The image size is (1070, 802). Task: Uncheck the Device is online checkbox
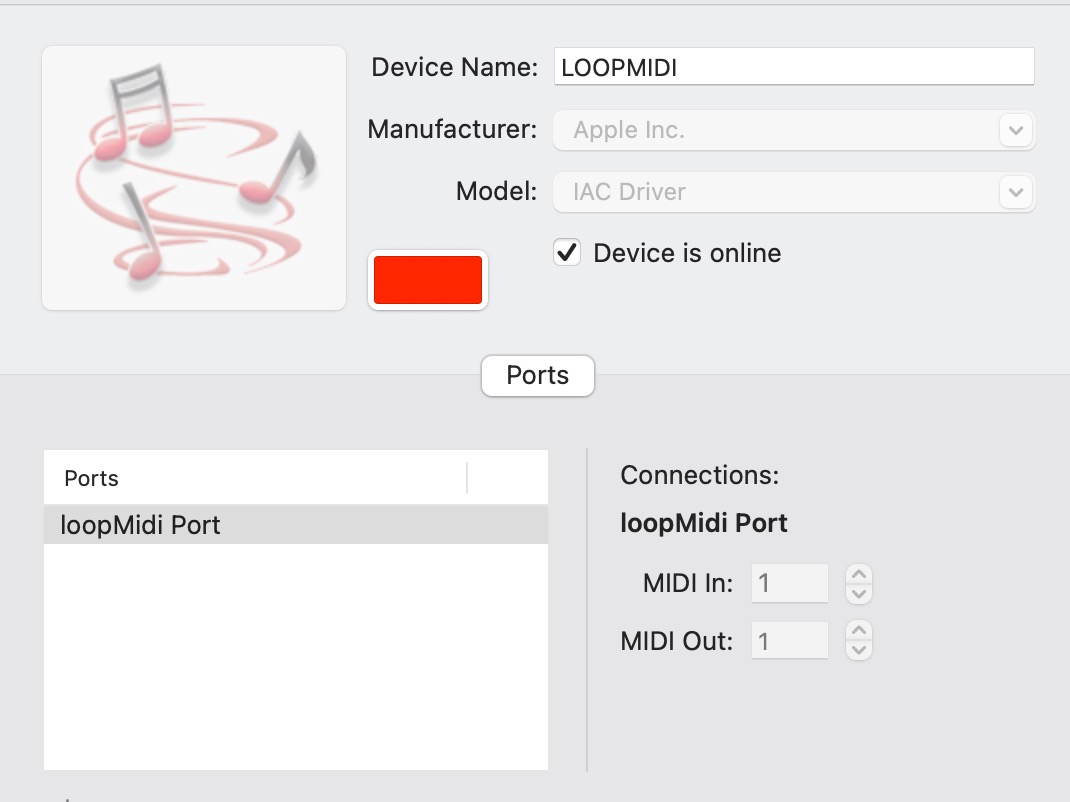pyautogui.click(x=567, y=253)
